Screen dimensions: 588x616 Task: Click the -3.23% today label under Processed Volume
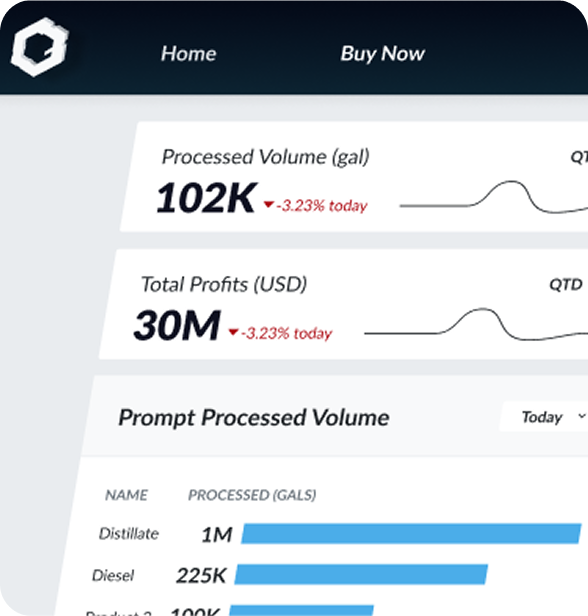(x=322, y=206)
